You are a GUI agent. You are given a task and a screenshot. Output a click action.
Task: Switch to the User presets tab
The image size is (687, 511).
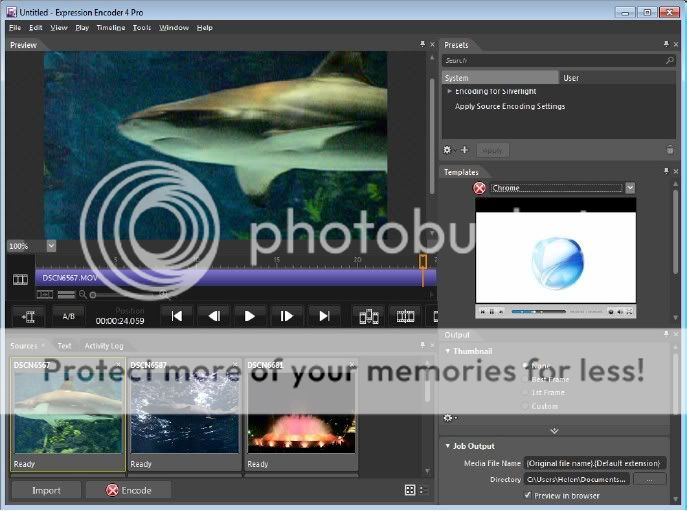pos(571,78)
